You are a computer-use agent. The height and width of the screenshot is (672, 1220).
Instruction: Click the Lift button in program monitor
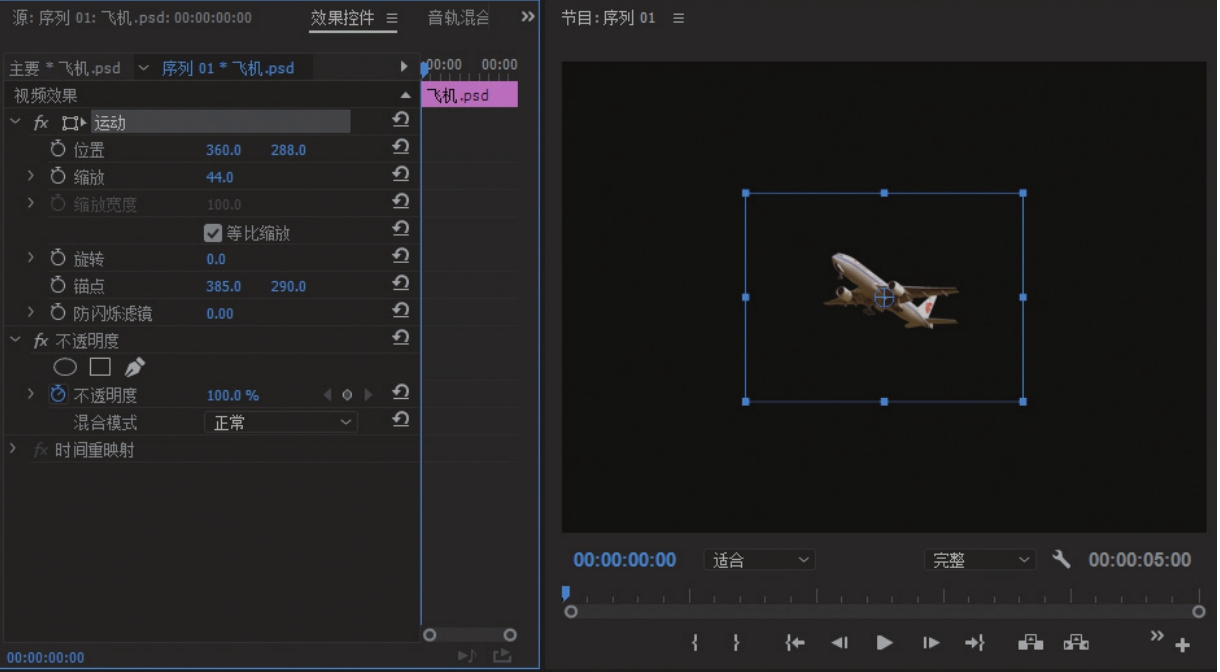coord(1030,643)
